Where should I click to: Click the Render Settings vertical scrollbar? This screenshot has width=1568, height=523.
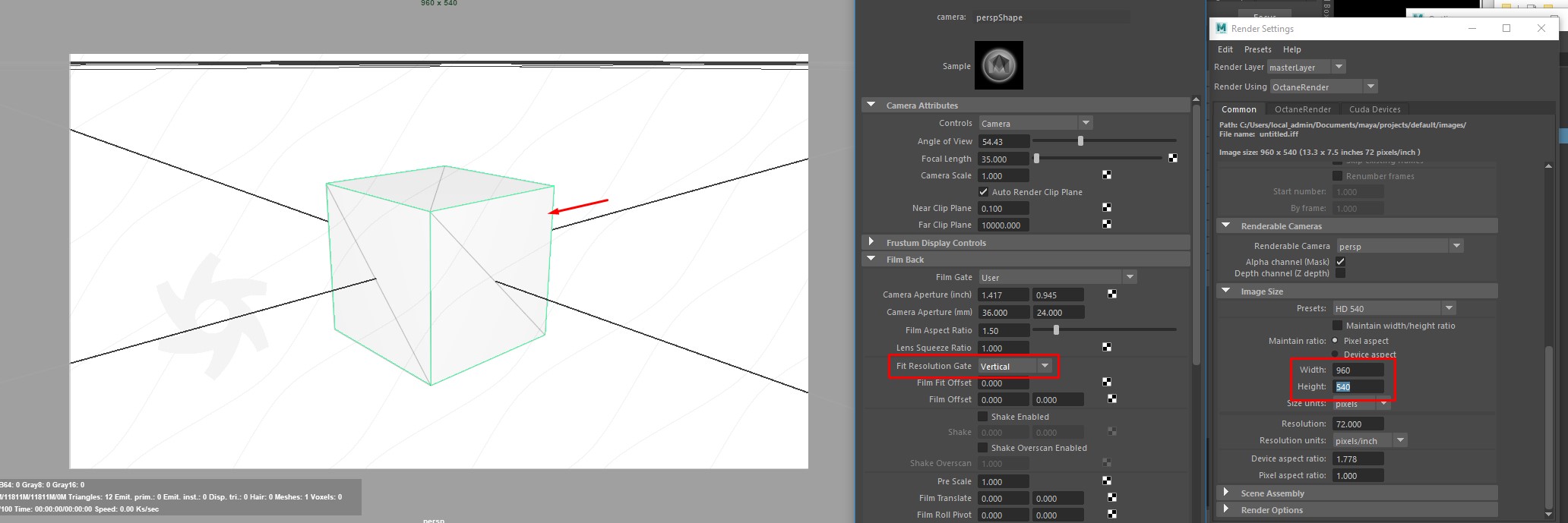[1549, 429]
